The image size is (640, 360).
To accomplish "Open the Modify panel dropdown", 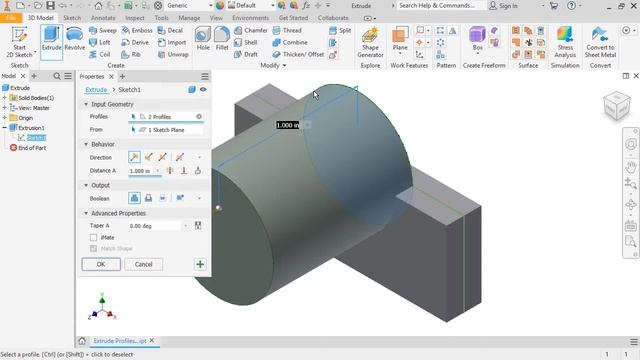I will click(x=273, y=65).
